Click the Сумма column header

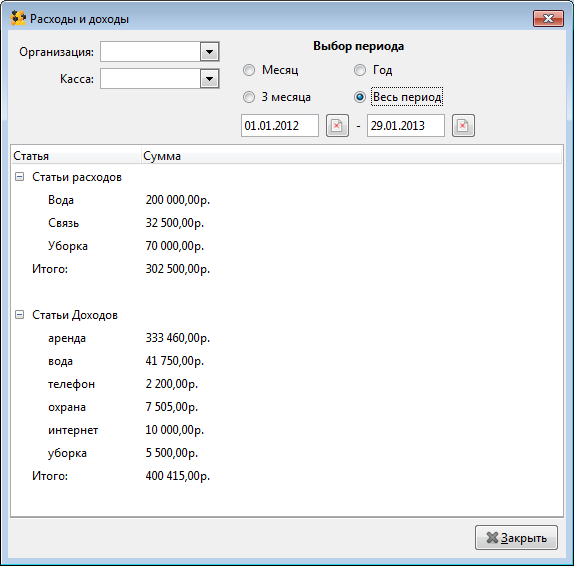[x=351, y=156]
